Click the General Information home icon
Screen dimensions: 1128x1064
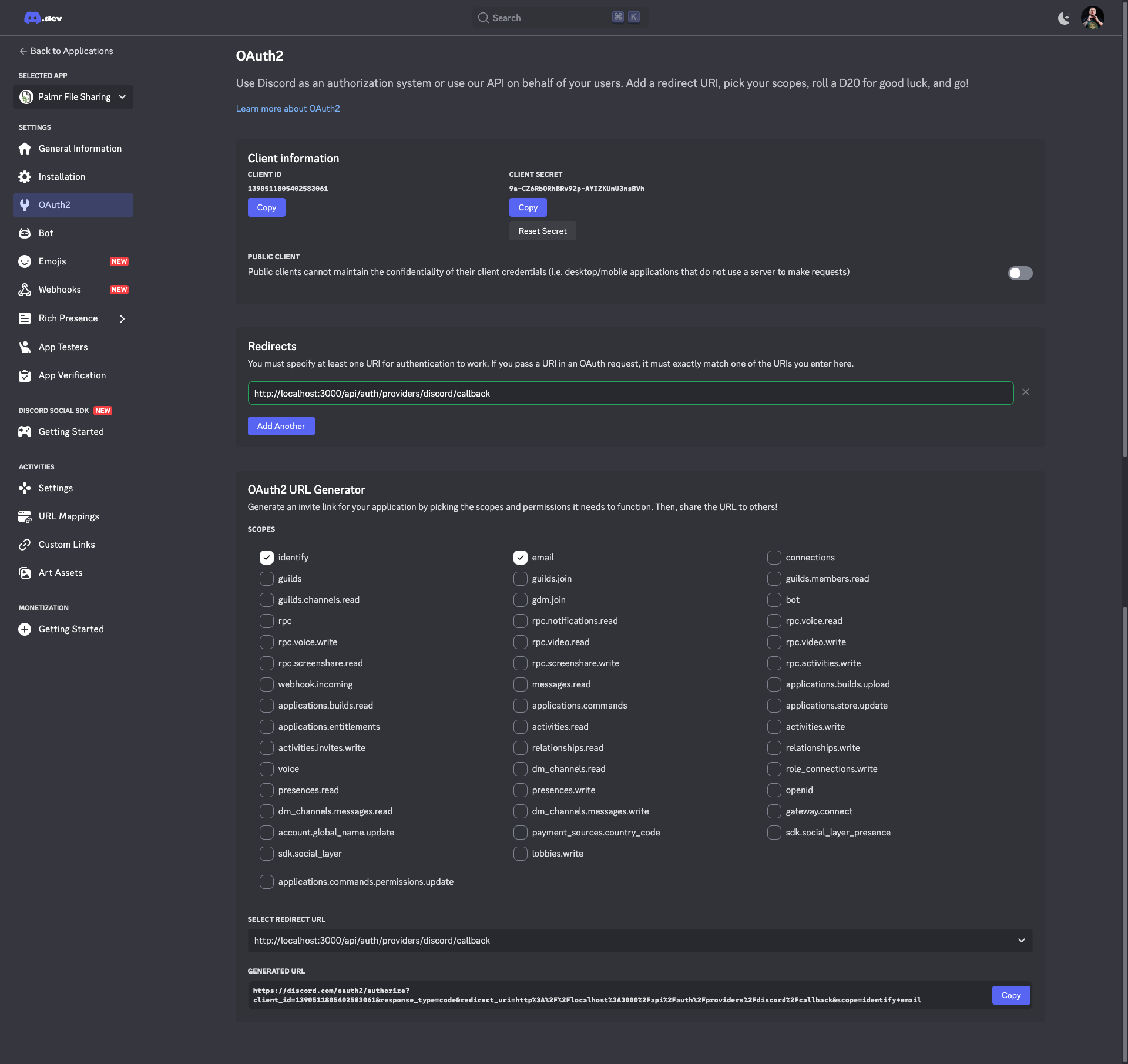(25, 149)
